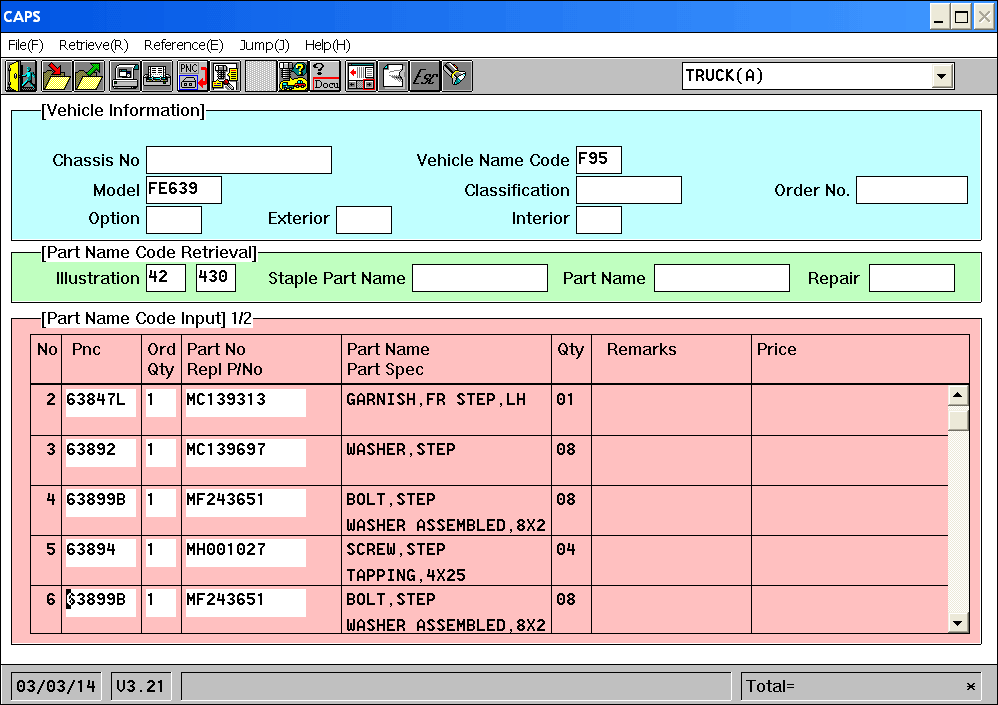
Task: Click part number MH001027
Action: coord(246,552)
